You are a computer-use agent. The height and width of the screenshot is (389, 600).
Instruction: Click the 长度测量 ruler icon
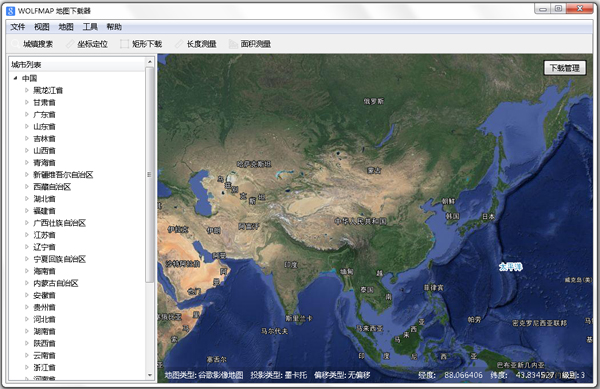click(179, 44)
